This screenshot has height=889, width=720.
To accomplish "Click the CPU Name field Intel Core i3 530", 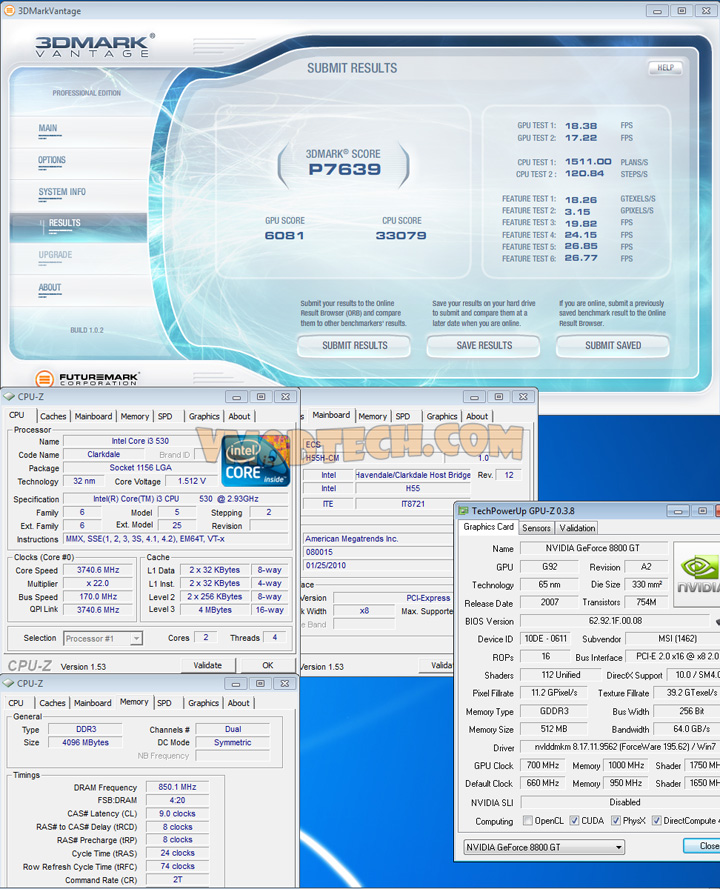I will click(x=140, y=441).
